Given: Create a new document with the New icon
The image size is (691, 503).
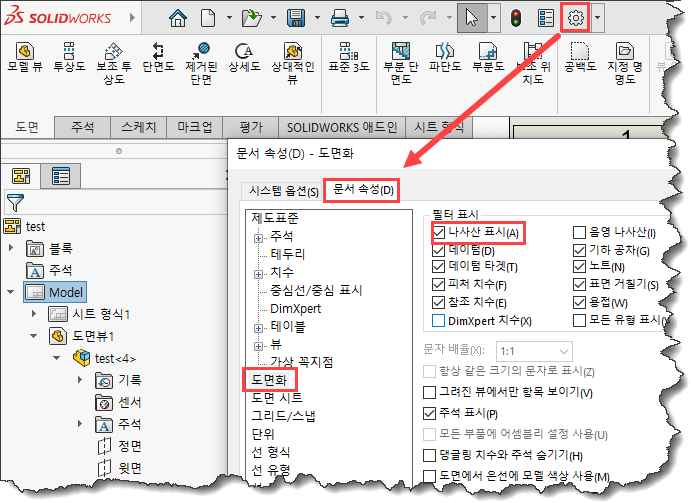Looking at the screenshot, I should [x=208, y=18].
